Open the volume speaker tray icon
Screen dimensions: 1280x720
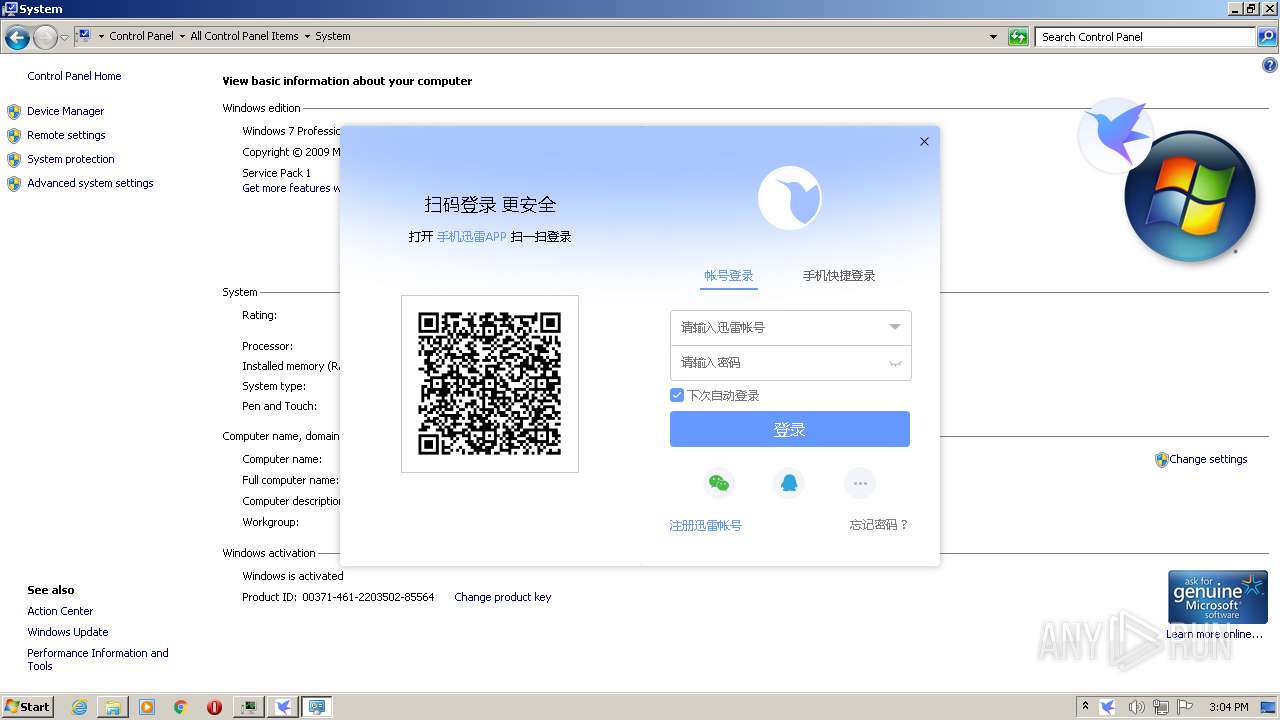[1136, 707]
